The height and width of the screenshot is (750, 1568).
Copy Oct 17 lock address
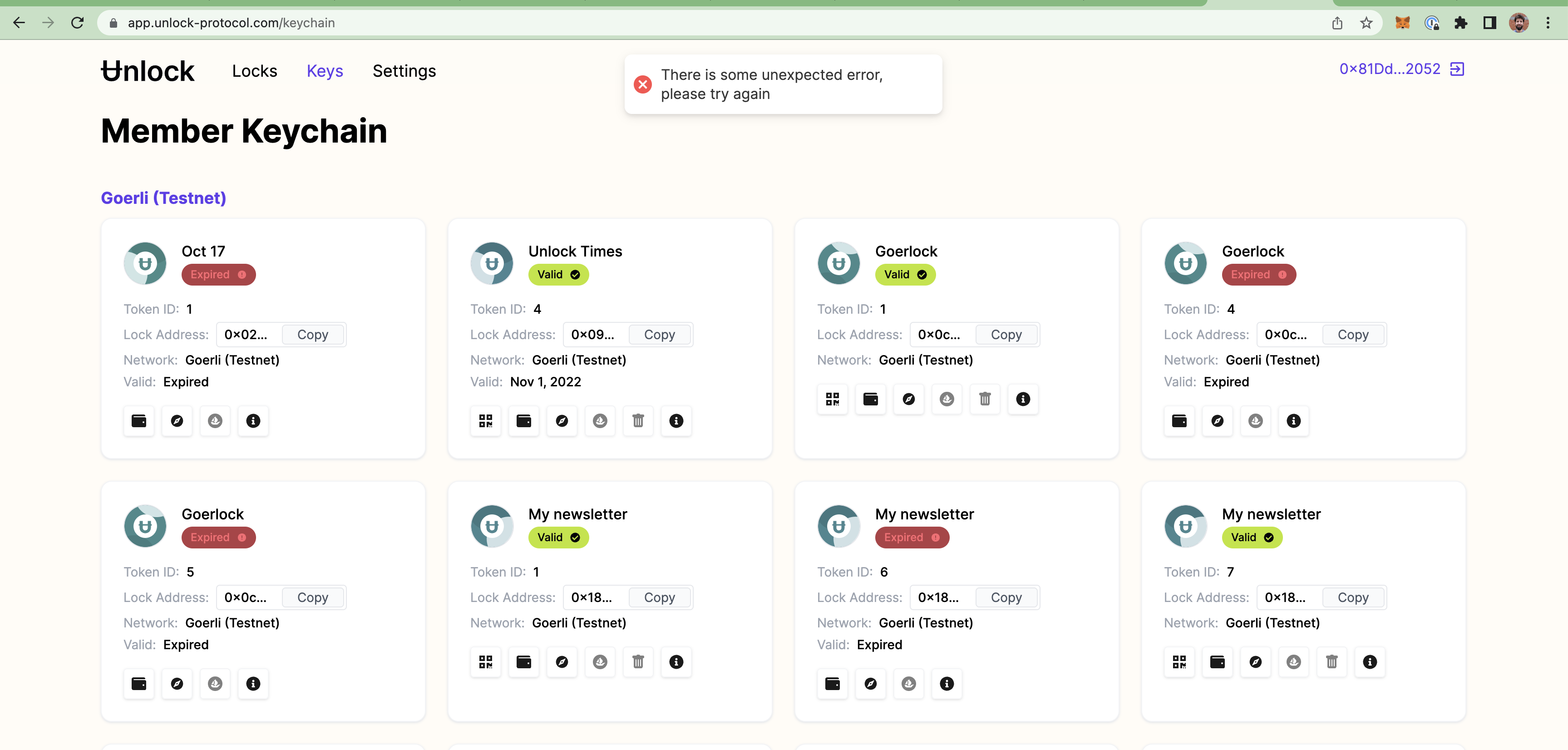coord(312,335)
